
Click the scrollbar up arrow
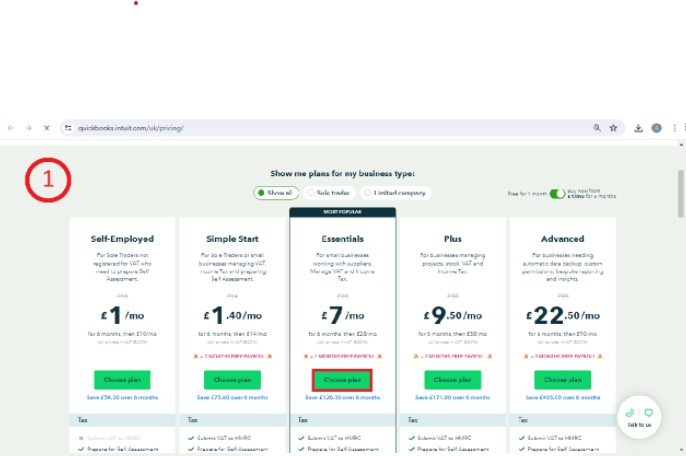click(681, 144)
